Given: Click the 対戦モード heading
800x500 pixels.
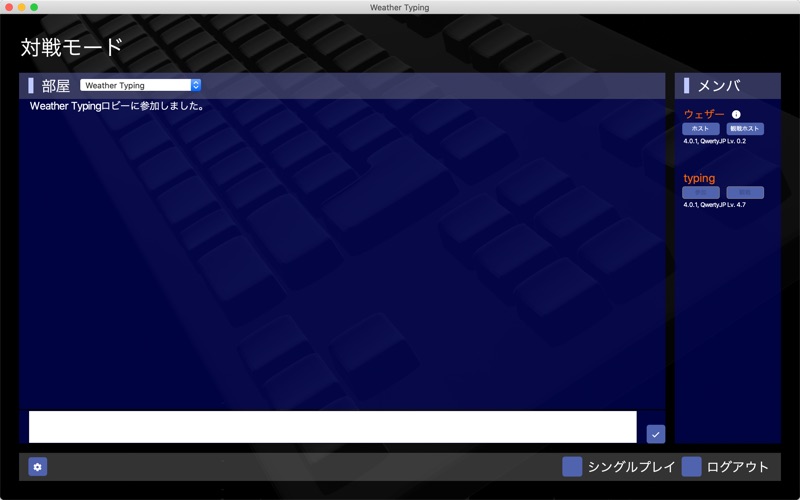Looking at the screenshot, I should click(x=71, y=47).
